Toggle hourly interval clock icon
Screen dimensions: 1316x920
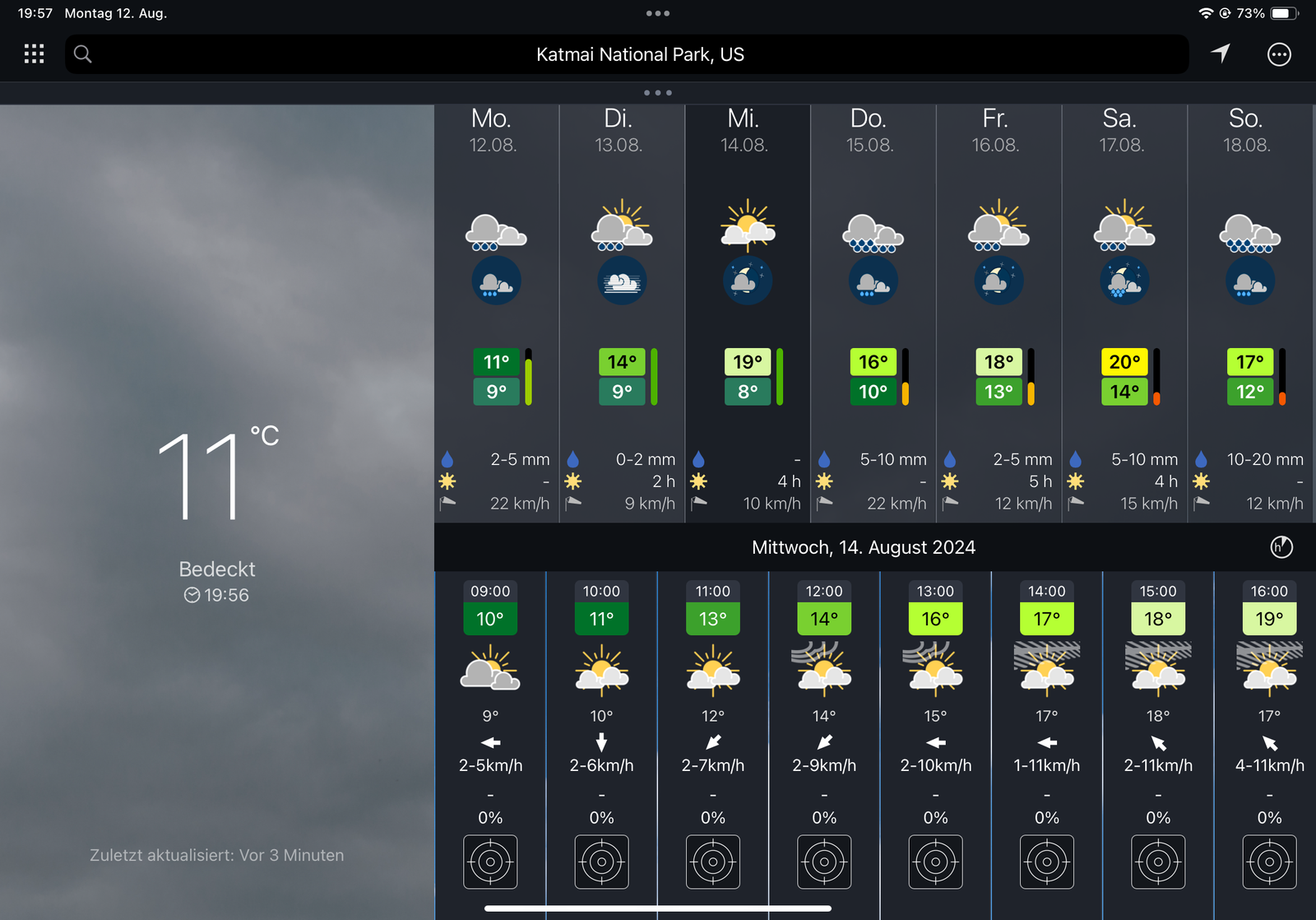click(1281, 547)
